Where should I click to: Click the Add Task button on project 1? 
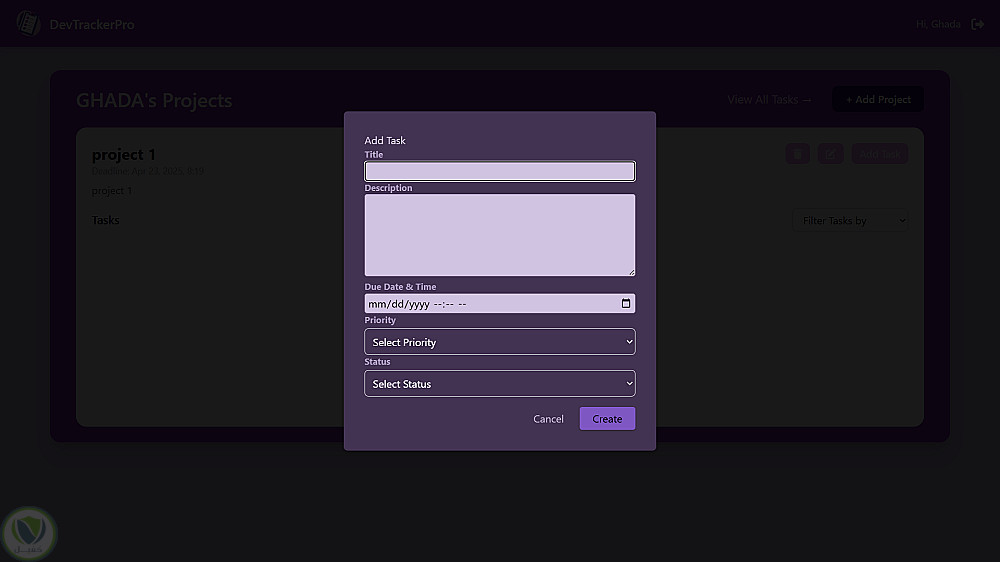(879, 154)
